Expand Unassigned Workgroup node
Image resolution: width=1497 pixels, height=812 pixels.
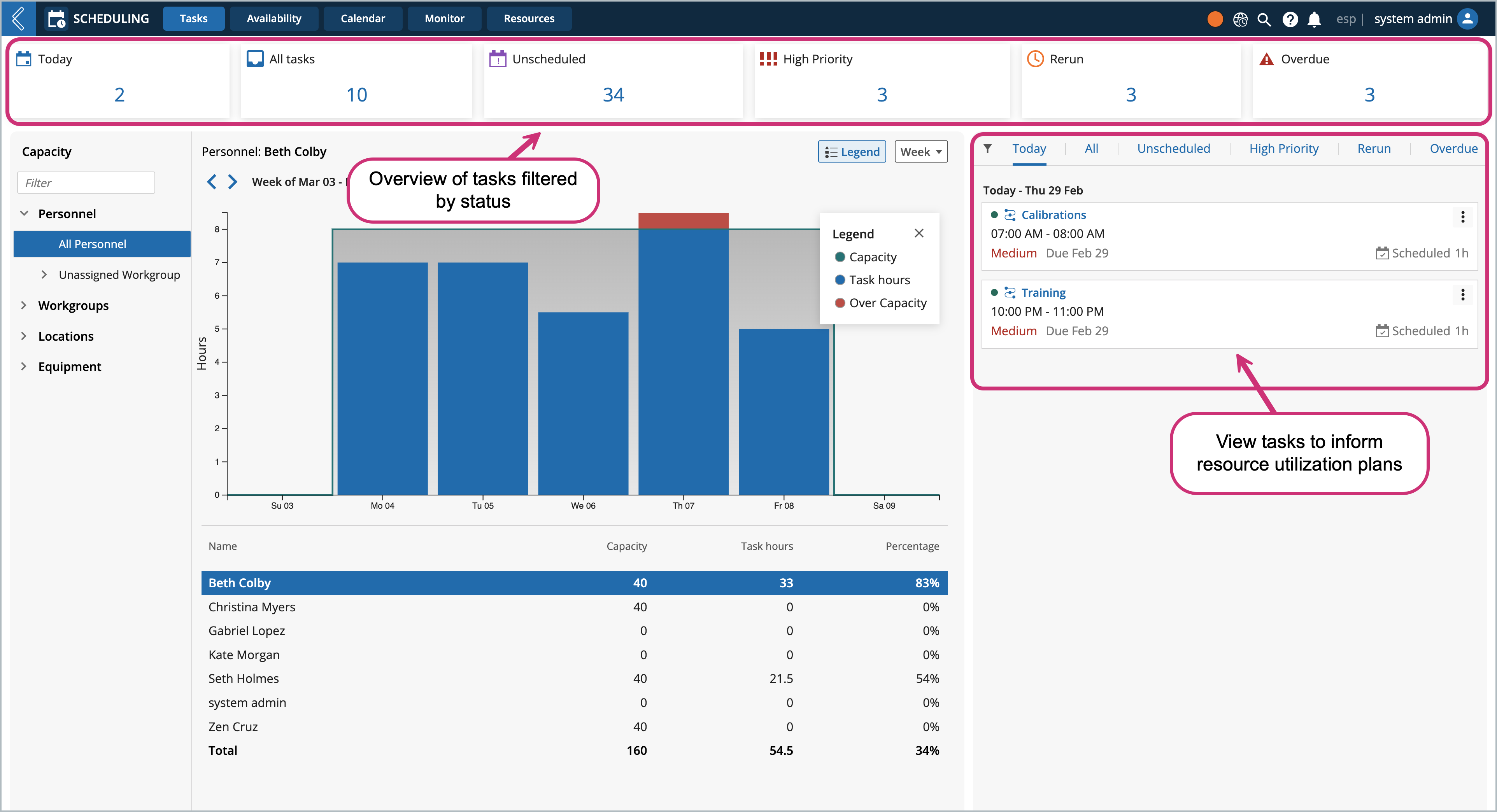[x=44, y=275]
